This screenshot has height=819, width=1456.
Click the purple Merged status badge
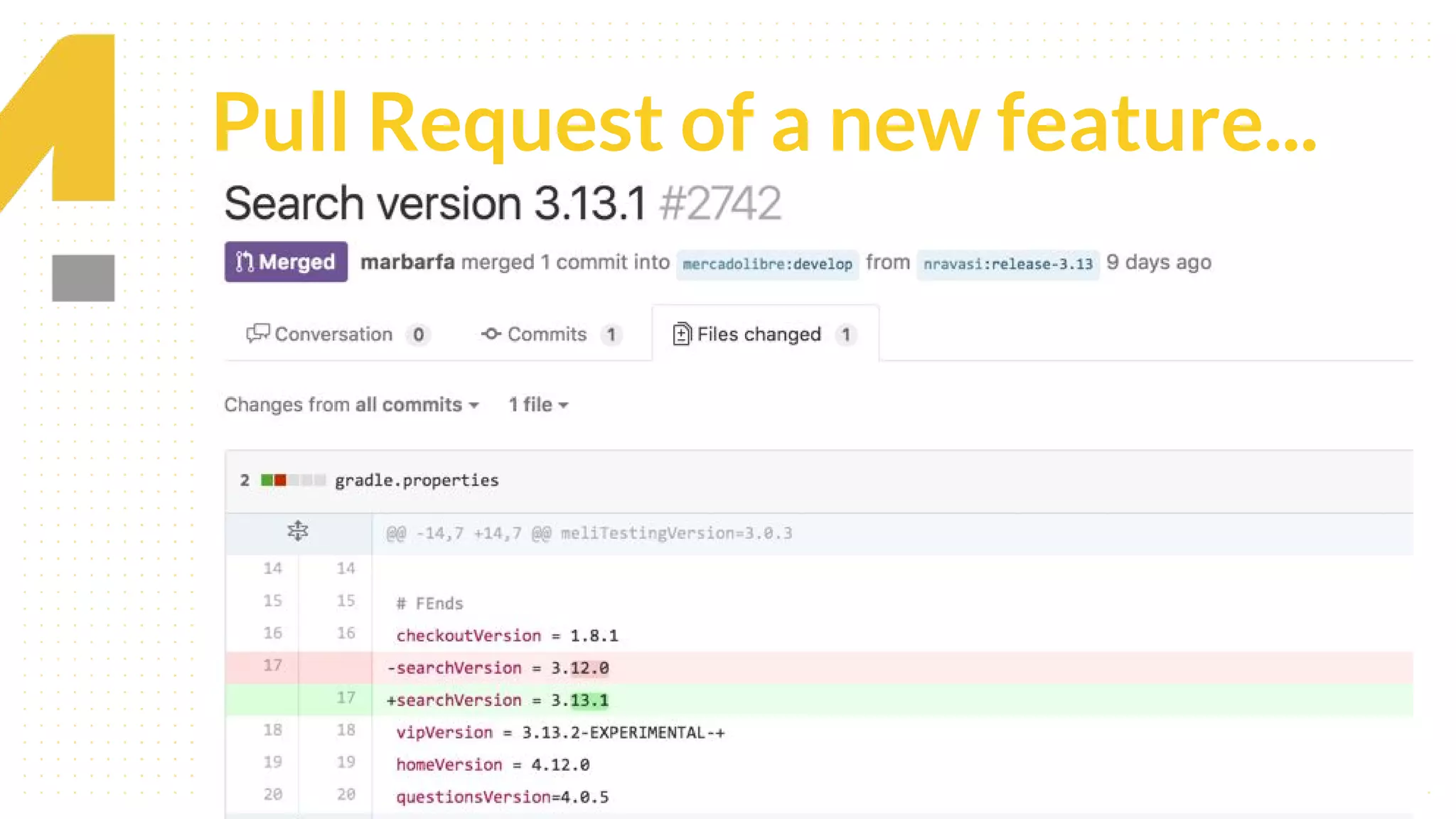(x=286, y=262)
